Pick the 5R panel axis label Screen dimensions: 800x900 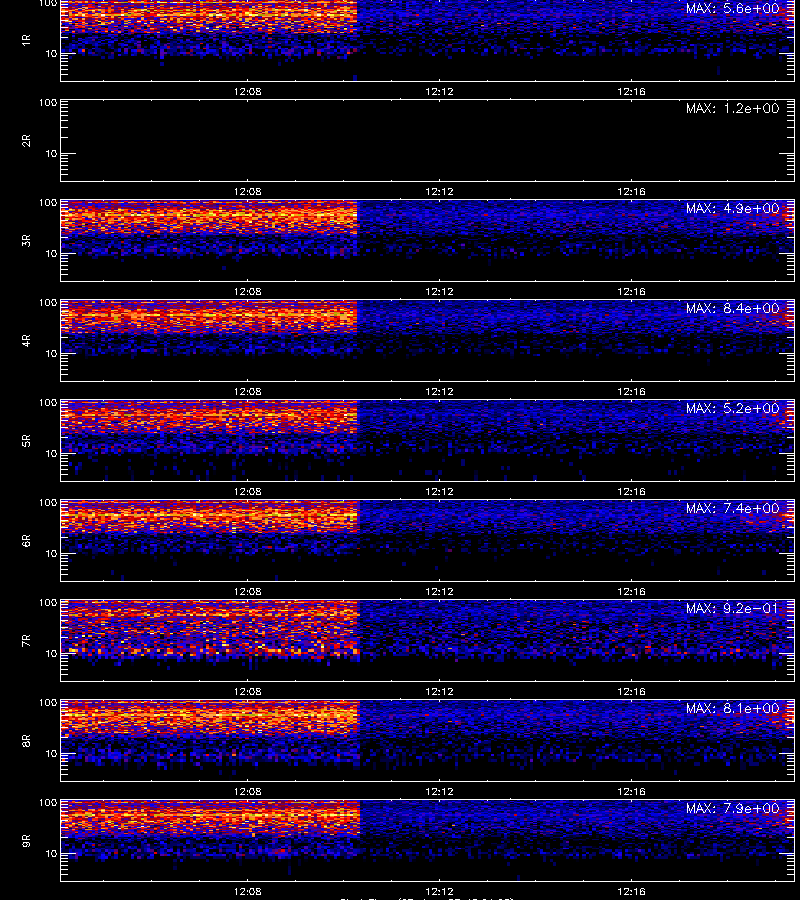(26, 440)
